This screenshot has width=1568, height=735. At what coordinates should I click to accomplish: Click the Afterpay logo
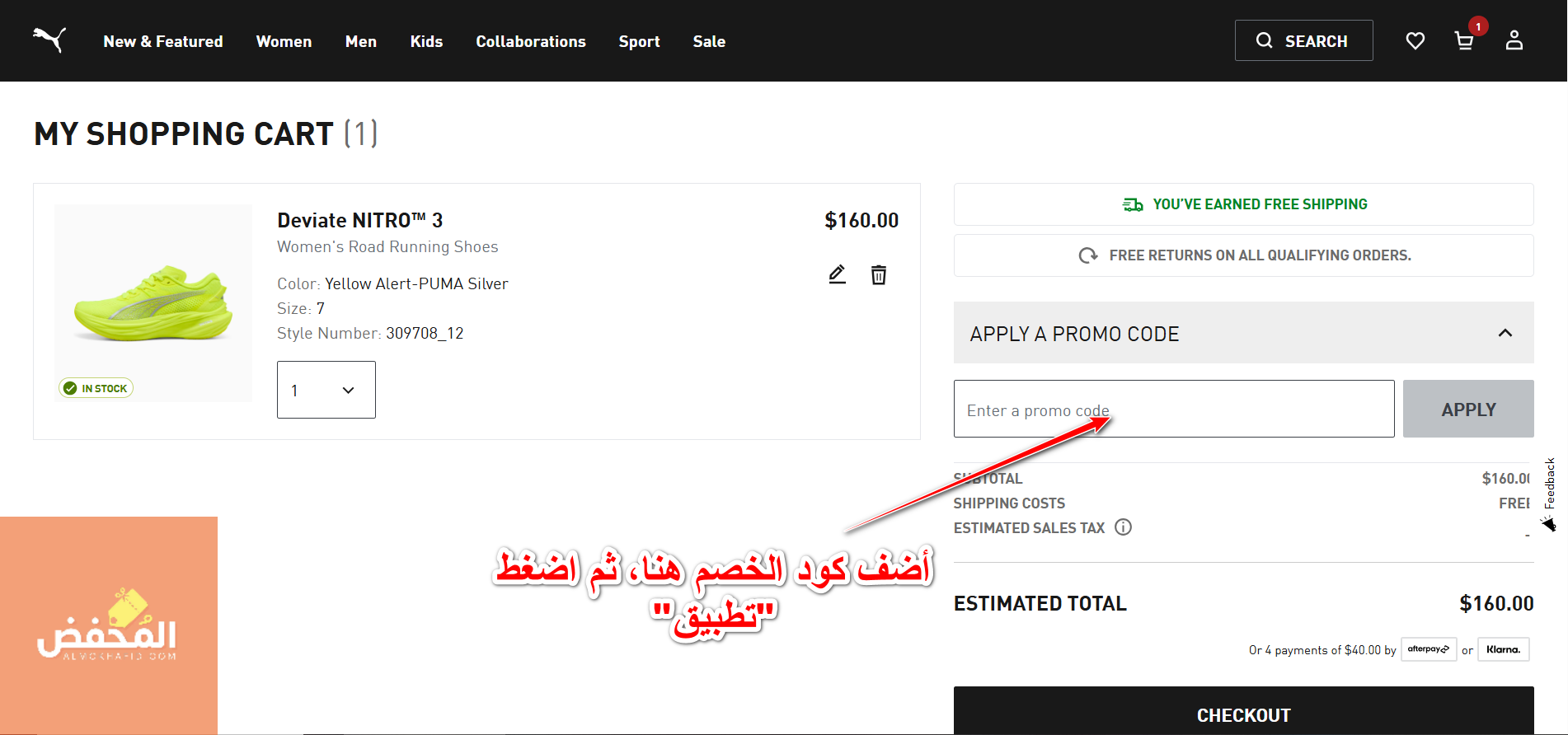(1429, 649)
